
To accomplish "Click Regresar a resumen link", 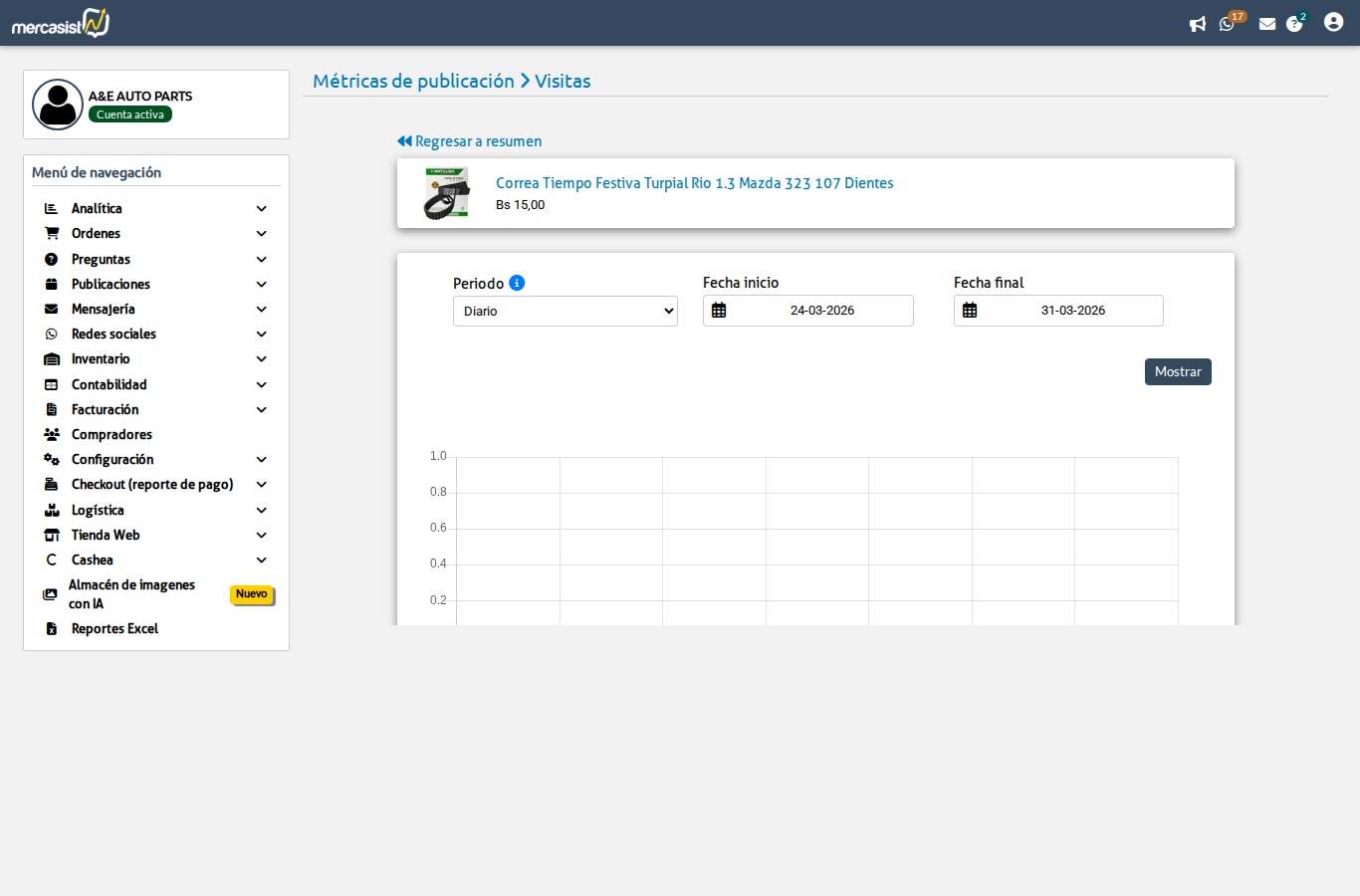I will click(469, 141).
